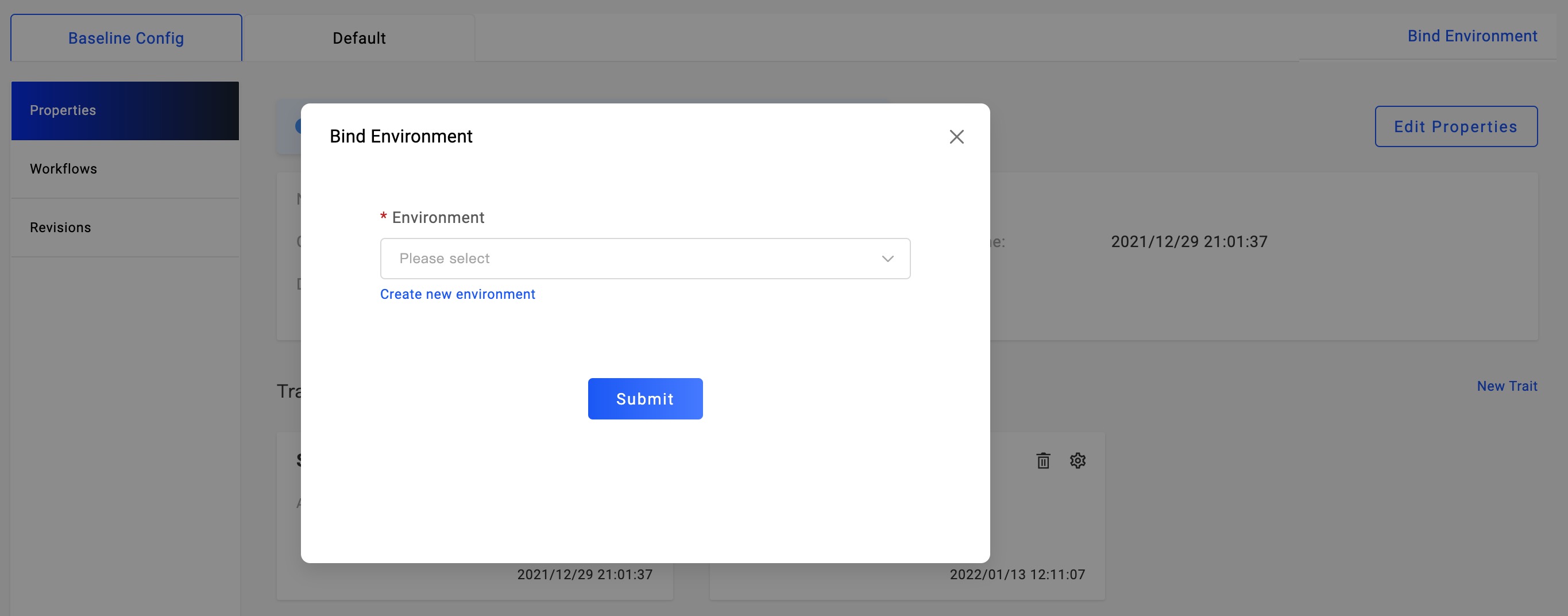
Task: Click the Edit Properties button
Action: tap(1455, 126)
